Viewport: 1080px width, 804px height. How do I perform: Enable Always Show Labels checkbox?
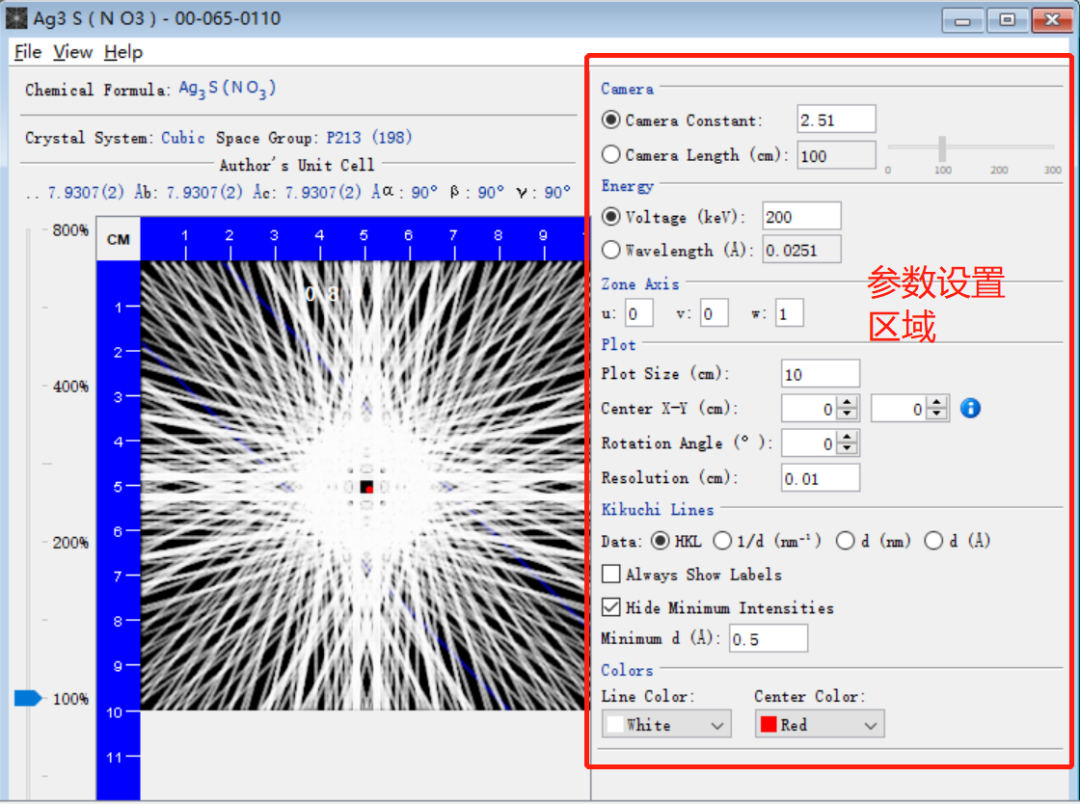611,574
